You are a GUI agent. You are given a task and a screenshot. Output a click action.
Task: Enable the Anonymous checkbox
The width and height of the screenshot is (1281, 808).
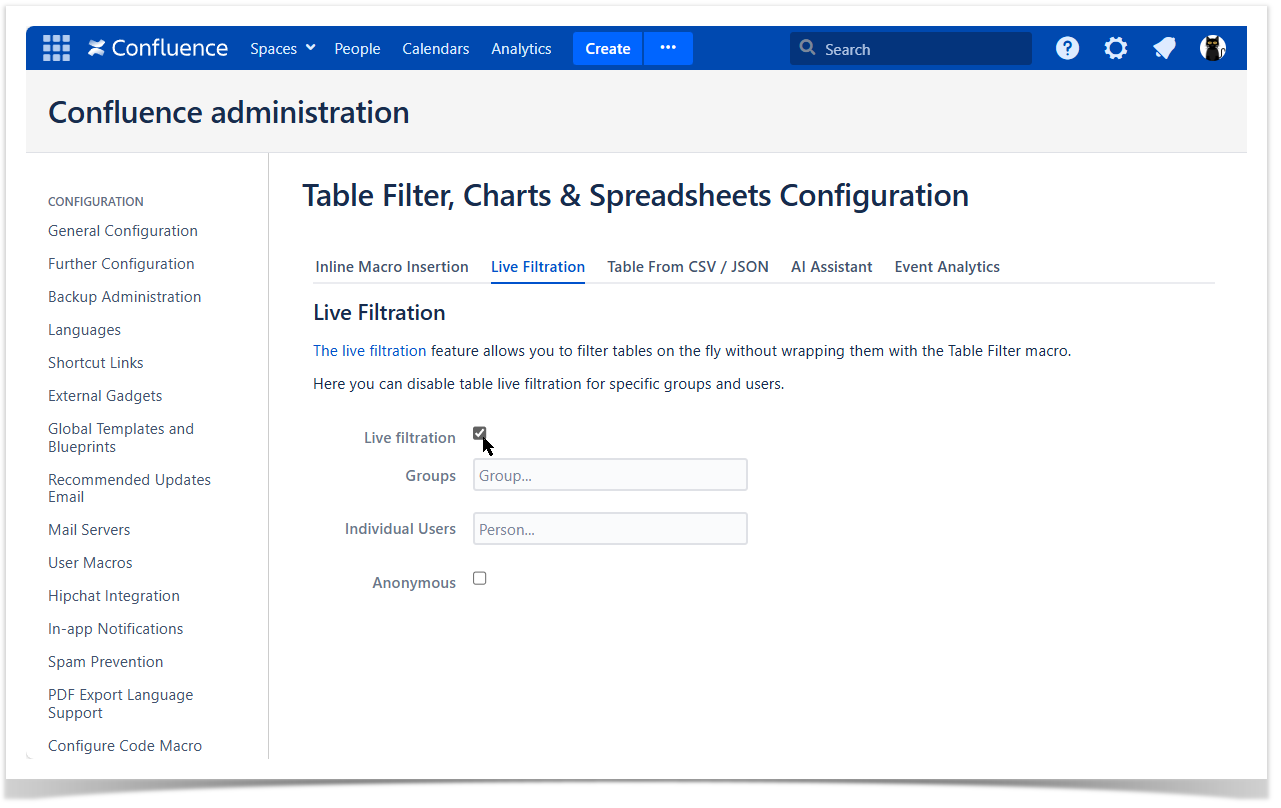(479, 579)
